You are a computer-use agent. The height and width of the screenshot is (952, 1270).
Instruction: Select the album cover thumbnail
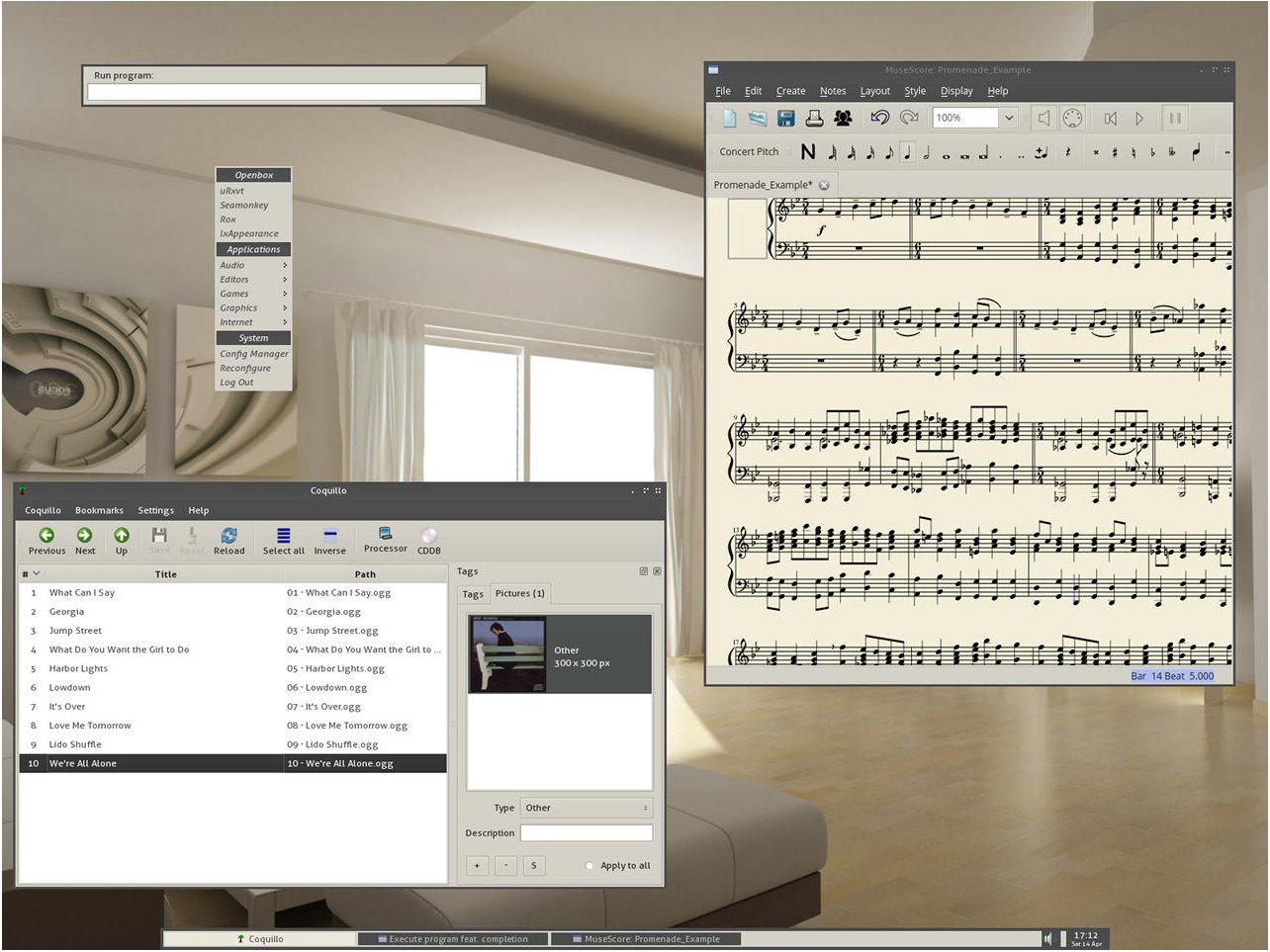(x=508, y=654)
